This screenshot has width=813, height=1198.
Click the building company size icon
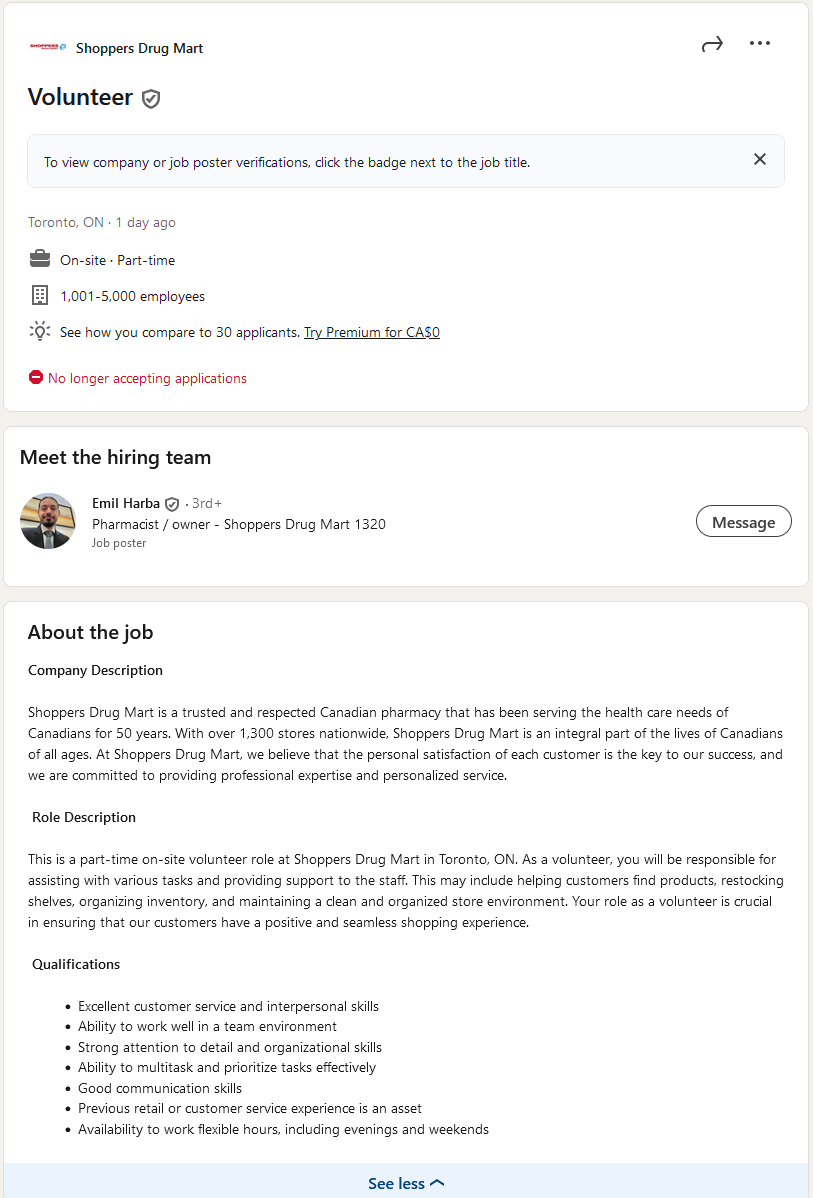tap(40, 296)
